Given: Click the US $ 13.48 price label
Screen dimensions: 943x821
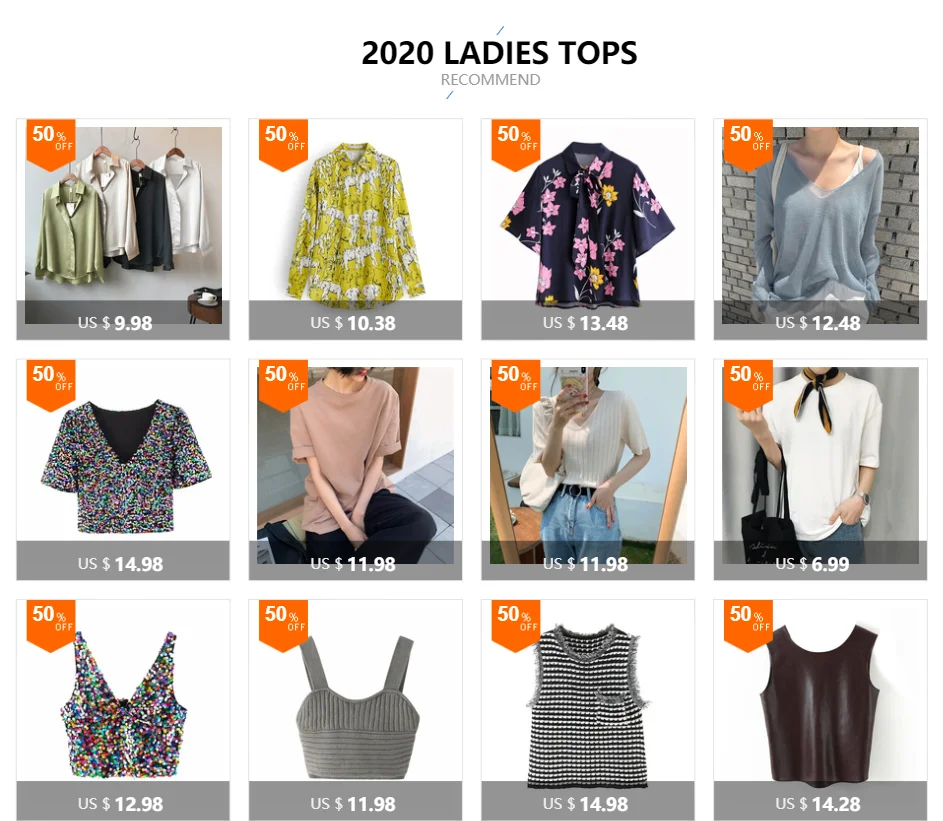Looking at the screenshot, I should (585, 323).
